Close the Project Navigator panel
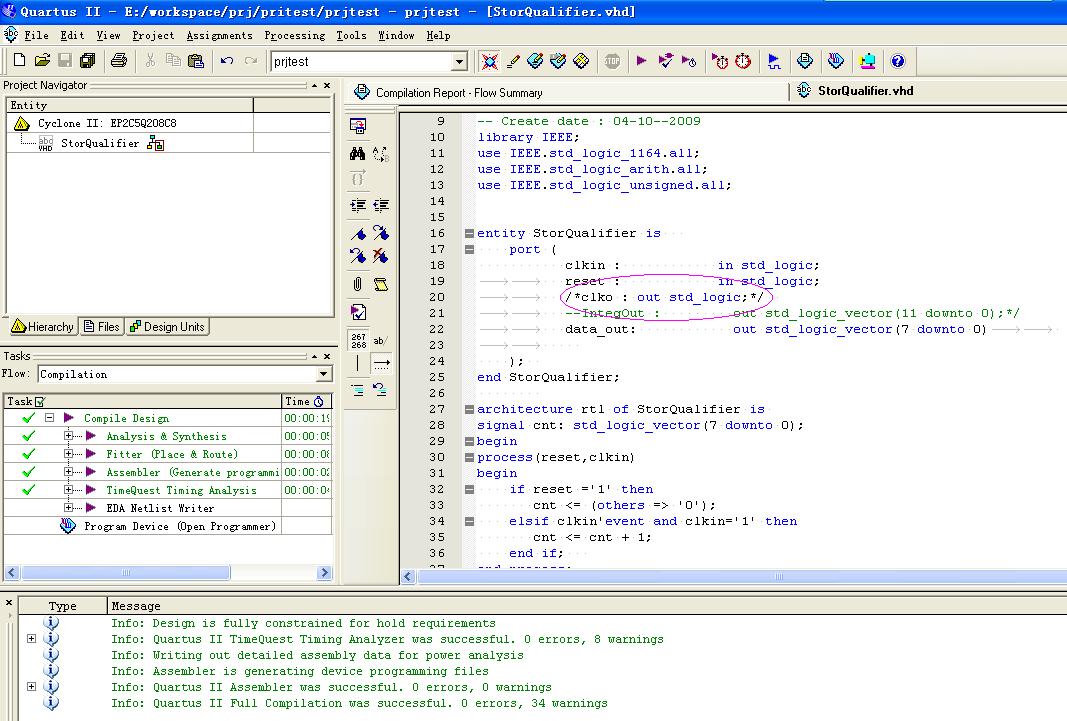 (327, 86)
